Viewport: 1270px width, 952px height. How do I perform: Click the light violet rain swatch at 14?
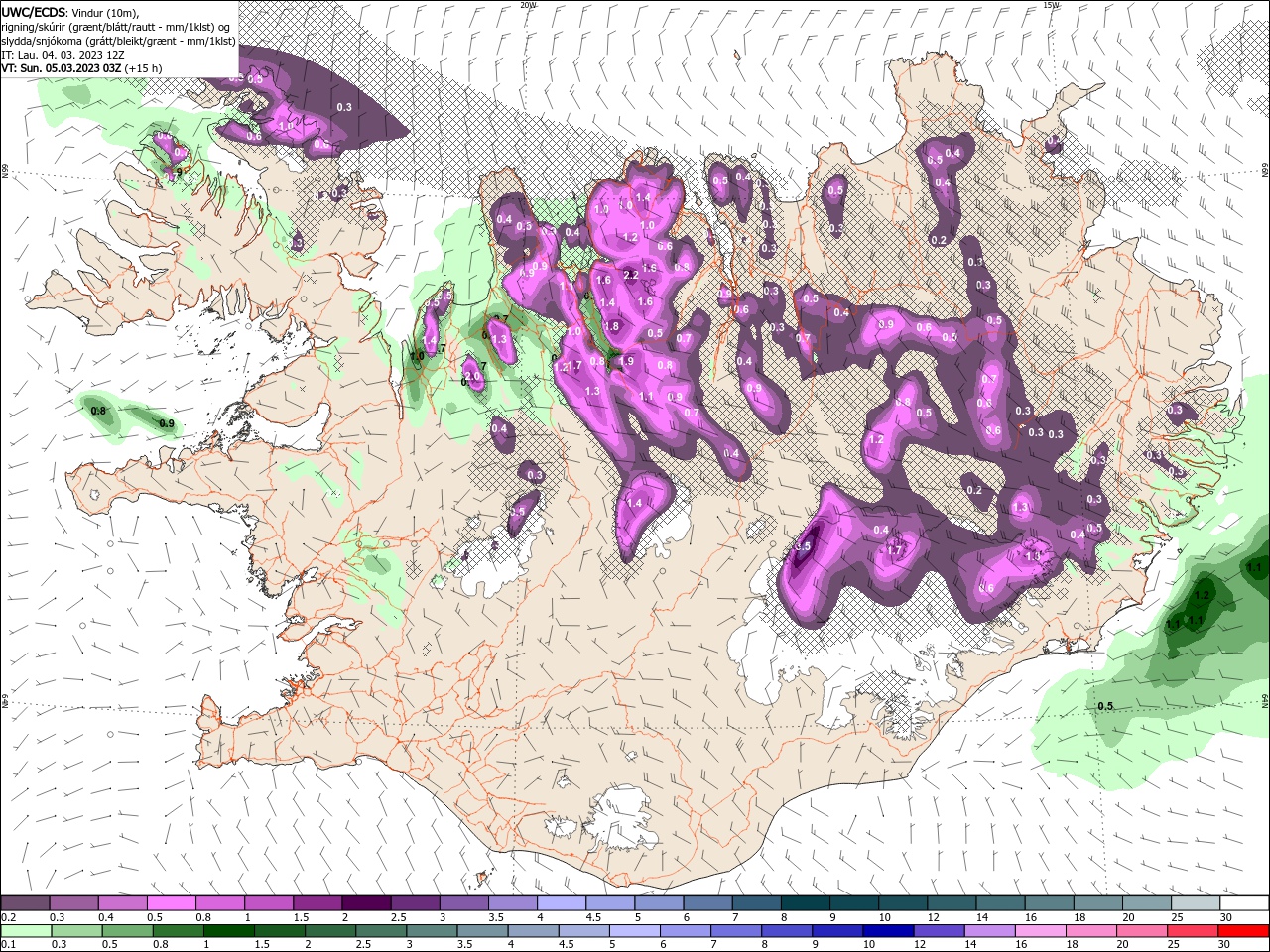pyautogui.click(x=988, y=930)
